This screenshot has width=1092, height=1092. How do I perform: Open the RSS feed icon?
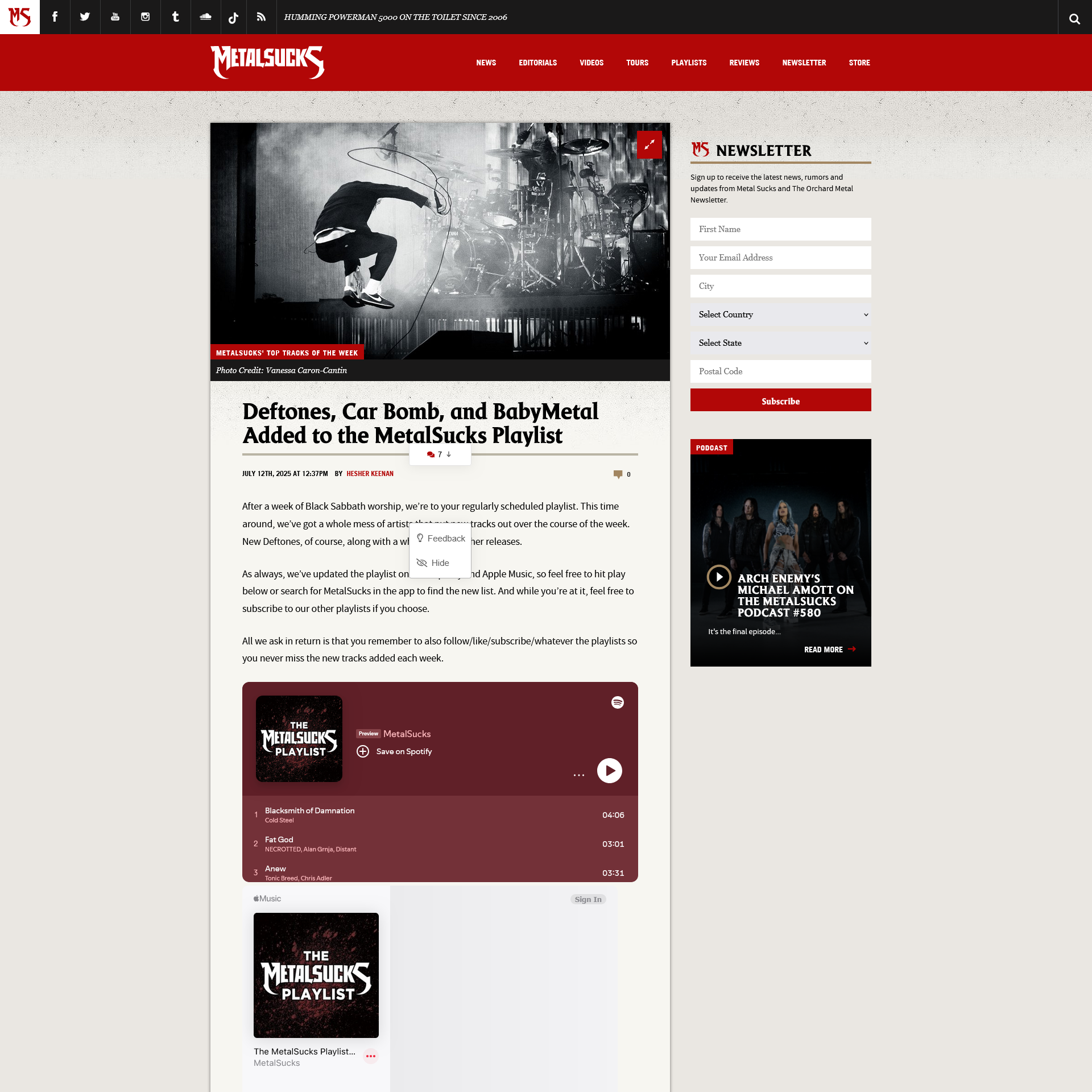point(261,17)
